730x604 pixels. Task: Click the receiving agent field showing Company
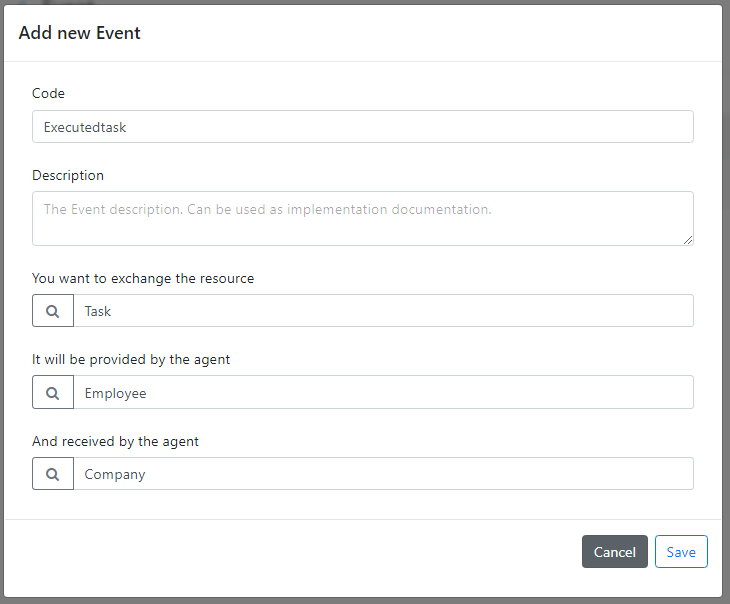pyautogui.click(x=384, y=474)
